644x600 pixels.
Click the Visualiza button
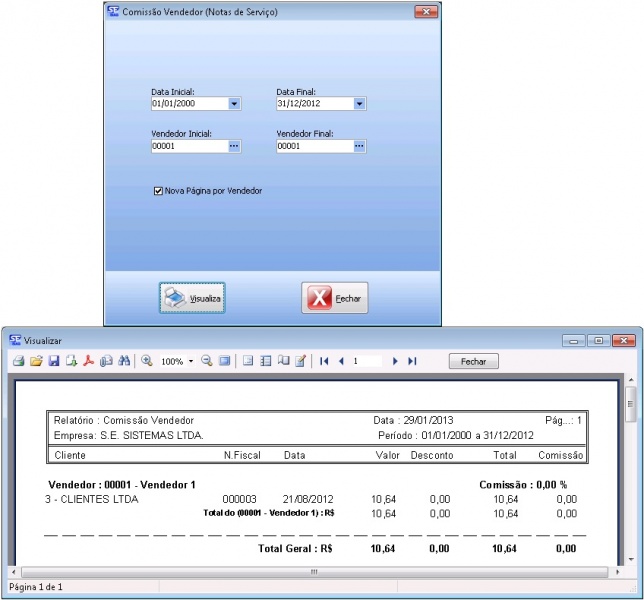[x=192, y=298]
